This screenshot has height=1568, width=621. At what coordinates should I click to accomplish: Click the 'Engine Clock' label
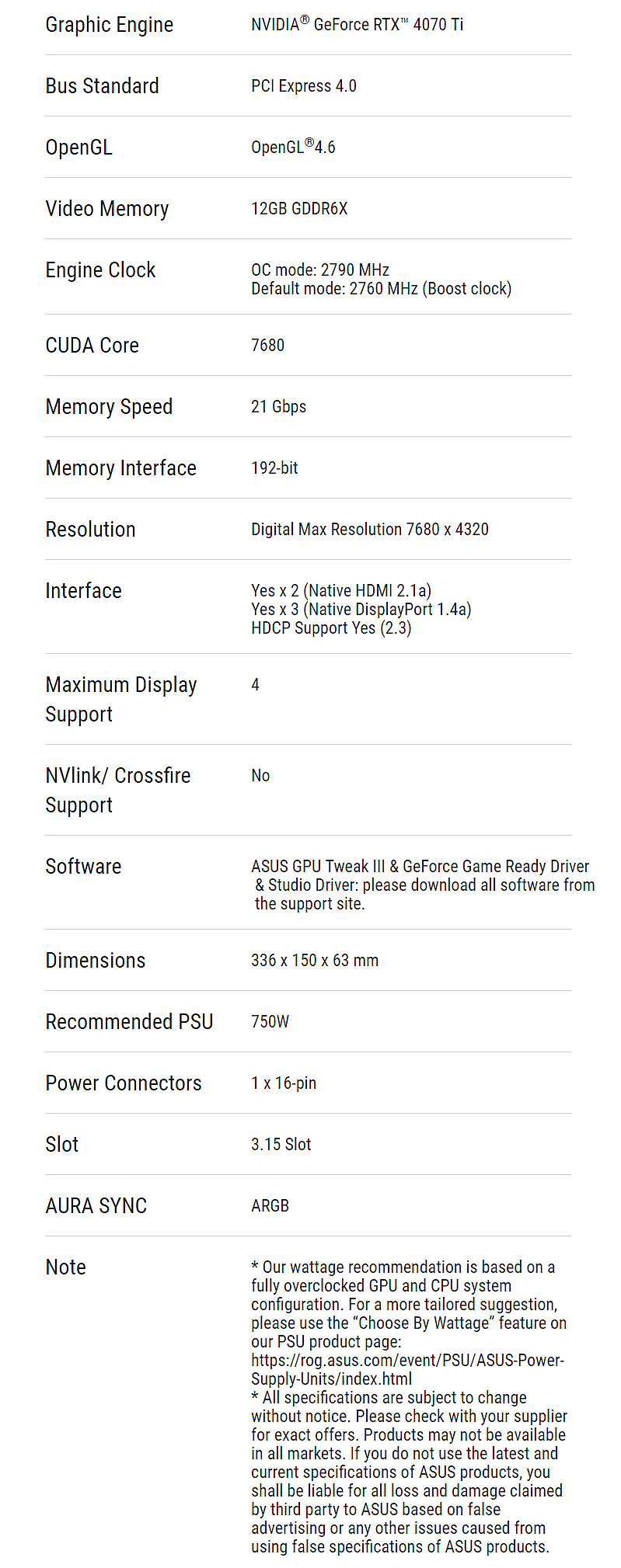(x=101, y=270)
